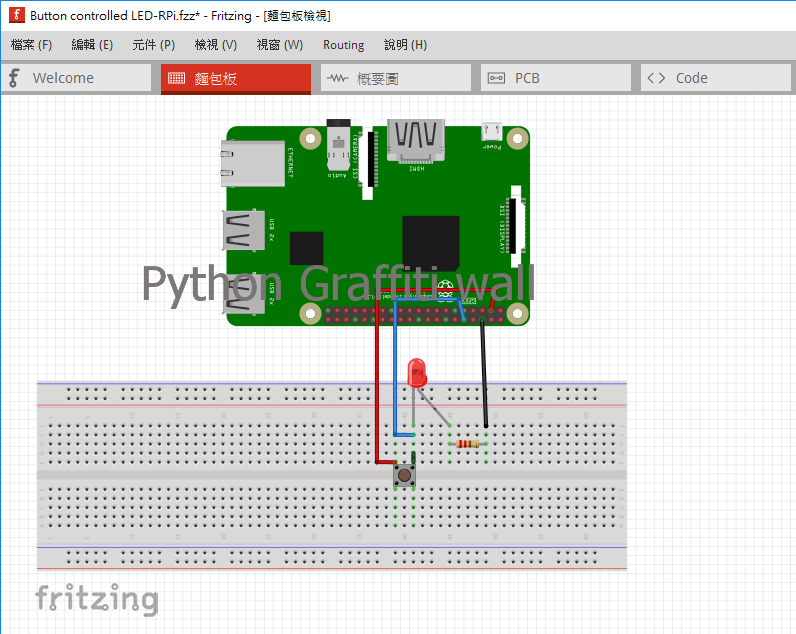The height and width of the screenshot is (634, 796).
Task: Select the upper USB 2x port
Action: pos(244,230)
